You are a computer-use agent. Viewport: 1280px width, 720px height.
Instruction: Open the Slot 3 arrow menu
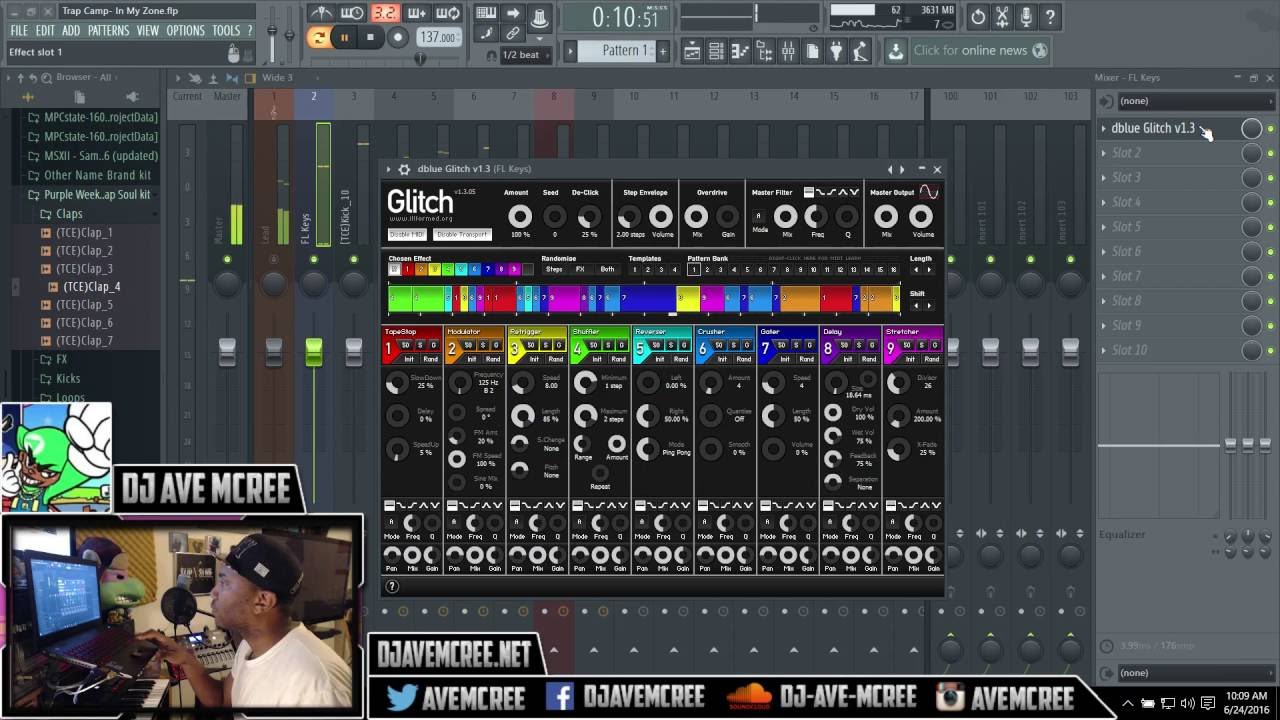pos(1104,178)
